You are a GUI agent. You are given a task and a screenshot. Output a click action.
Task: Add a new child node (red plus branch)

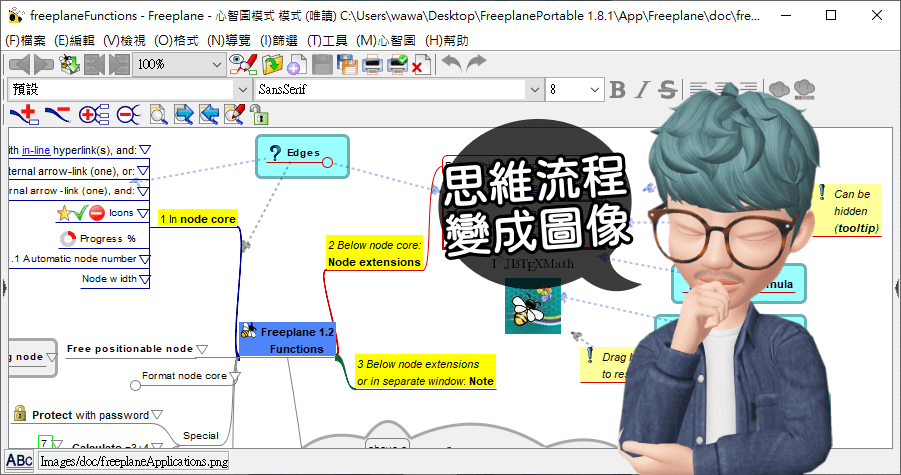point(25,115)
